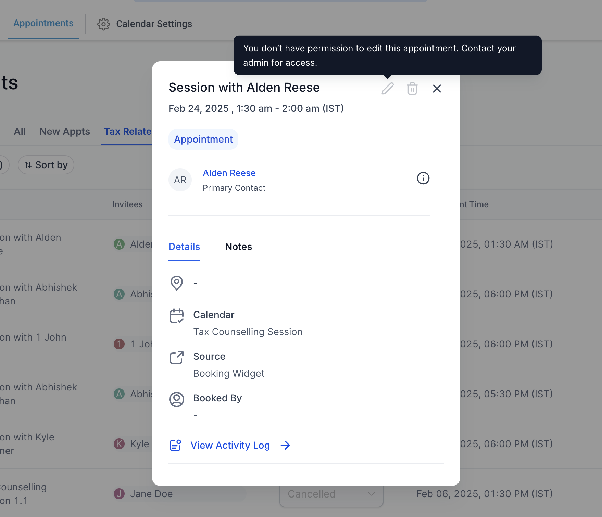Image resolution: width=602 pixels, height=517 pixels.
Task: Click the pencil edit appointment icon
Action: [x=387, y=88]
